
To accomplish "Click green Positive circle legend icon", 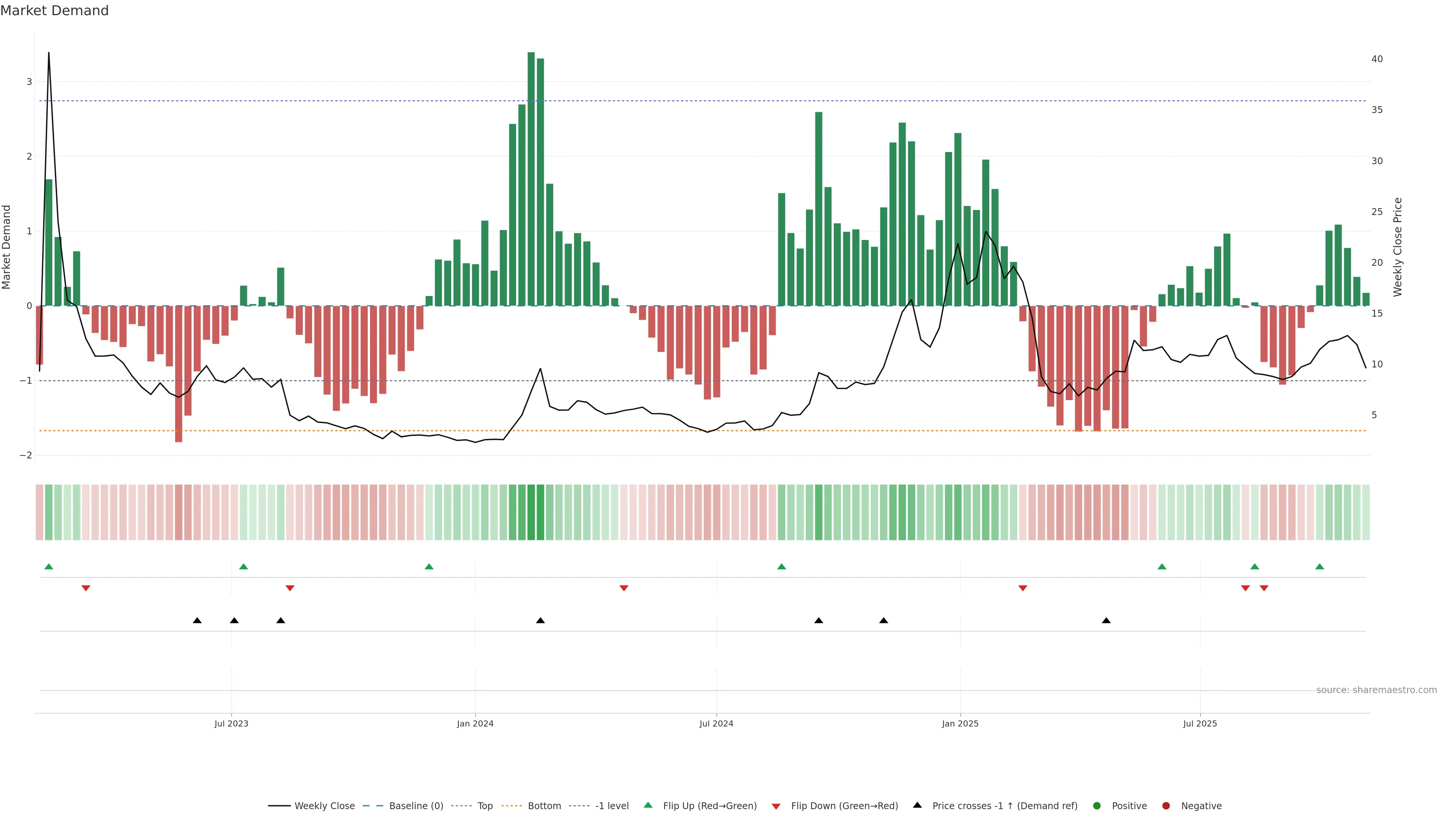I will pyautogui.click(x=1097, y=806).
